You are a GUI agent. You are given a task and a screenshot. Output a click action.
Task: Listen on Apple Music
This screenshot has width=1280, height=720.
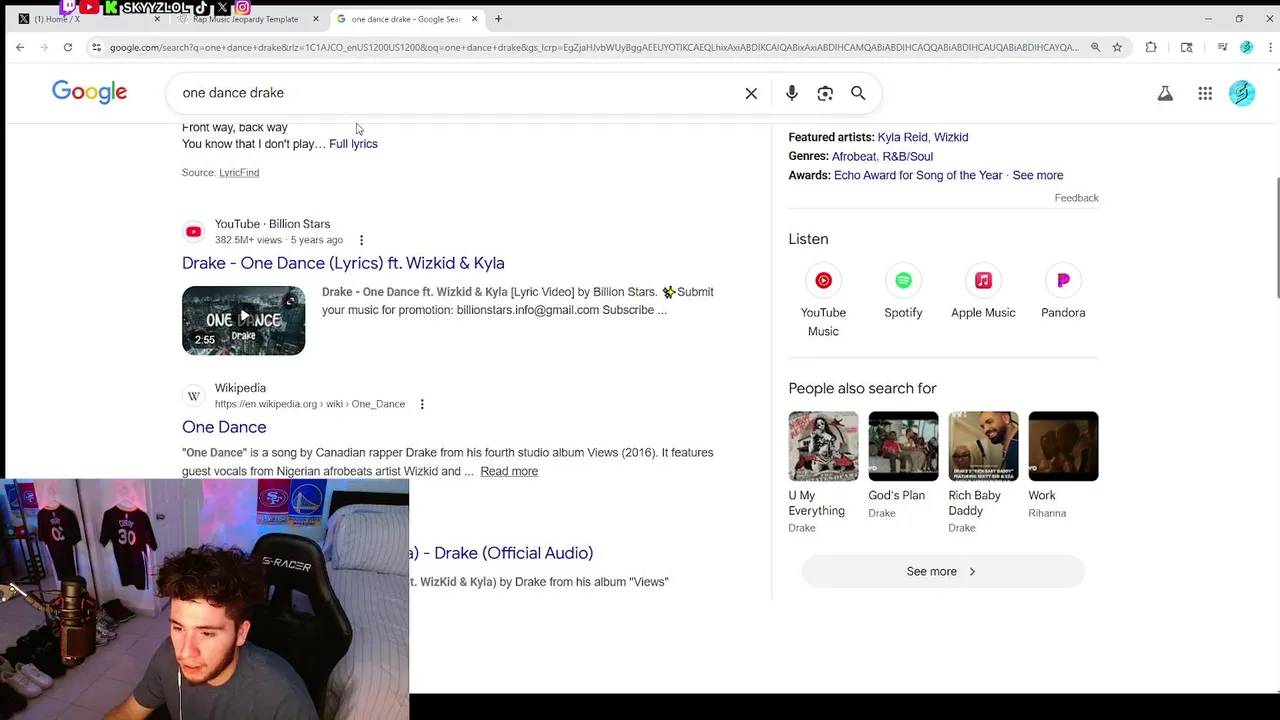click(x=983, y=292)
